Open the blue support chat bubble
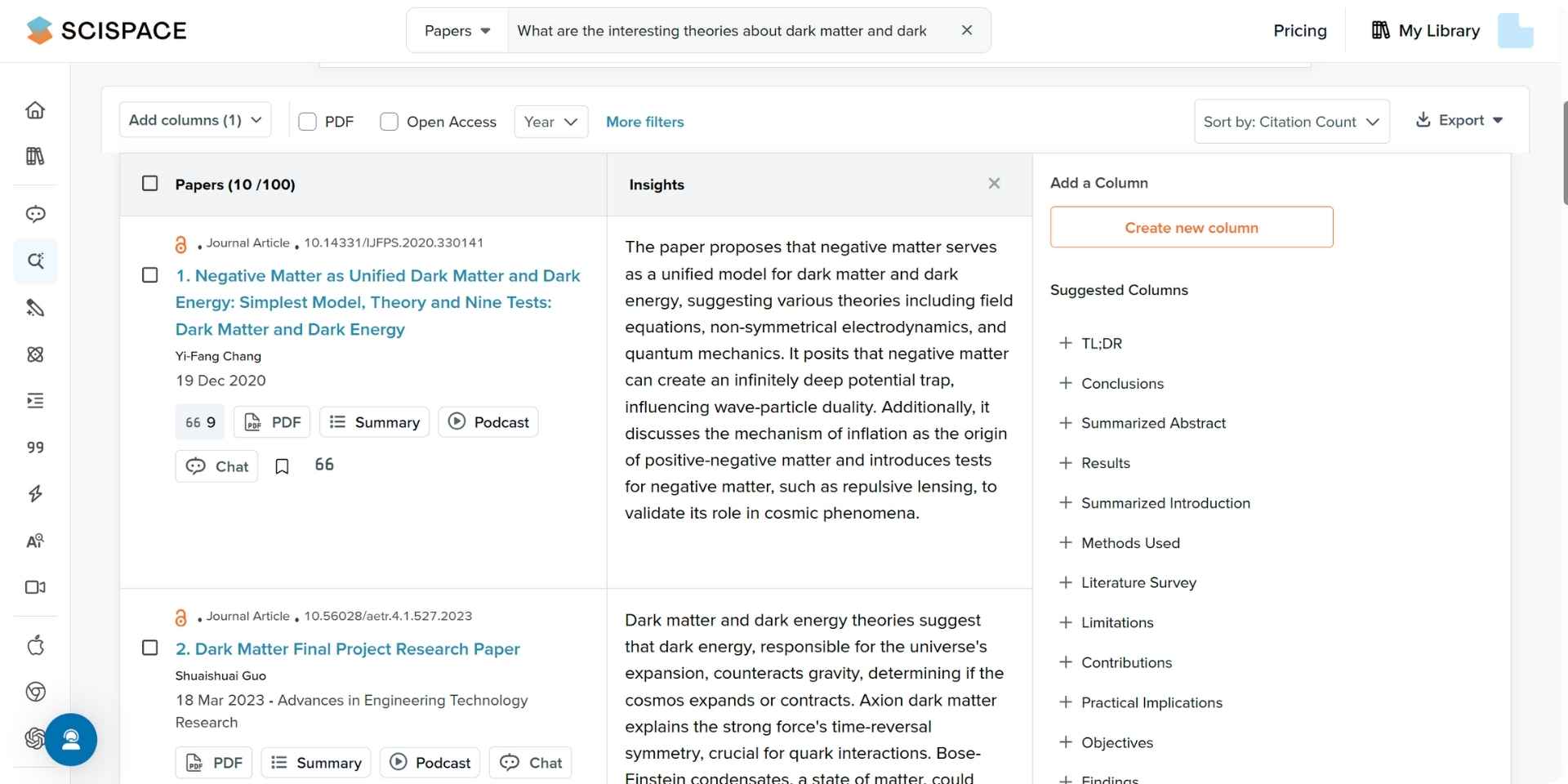Screen dimensions: 1568x784 point(71,740)
